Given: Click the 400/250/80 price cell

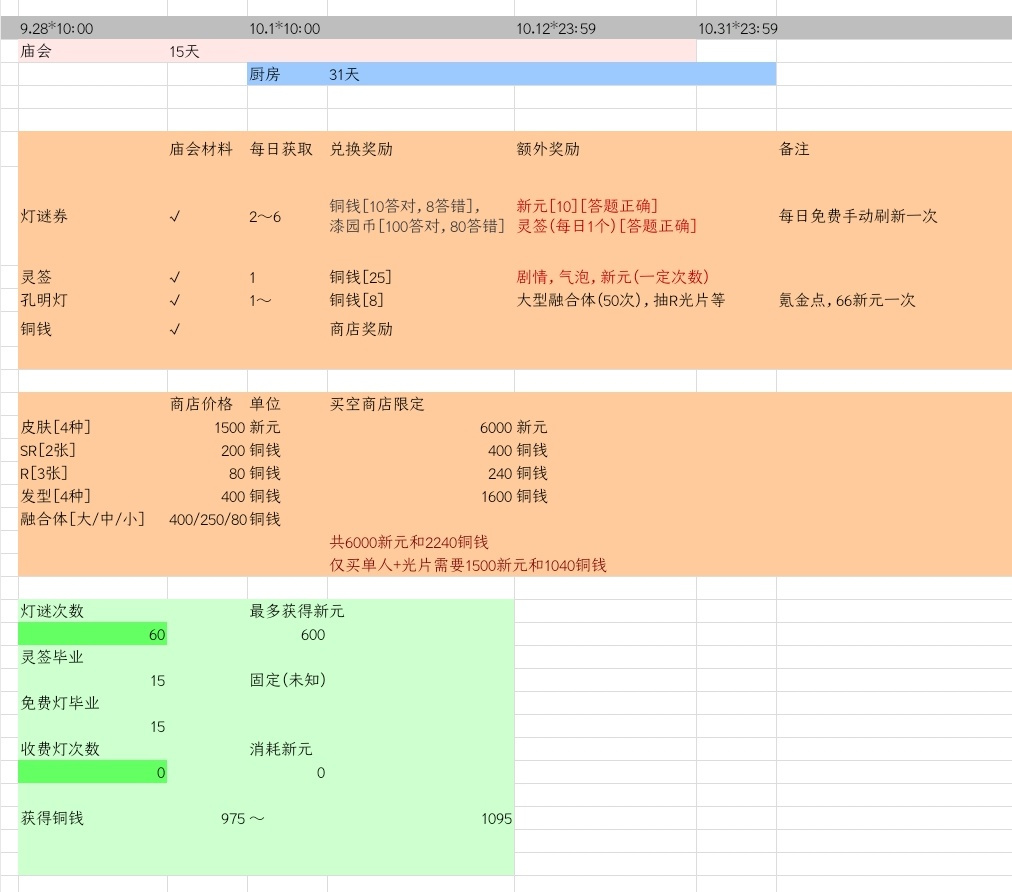Looking at the screenshot, I should [208, 520].
